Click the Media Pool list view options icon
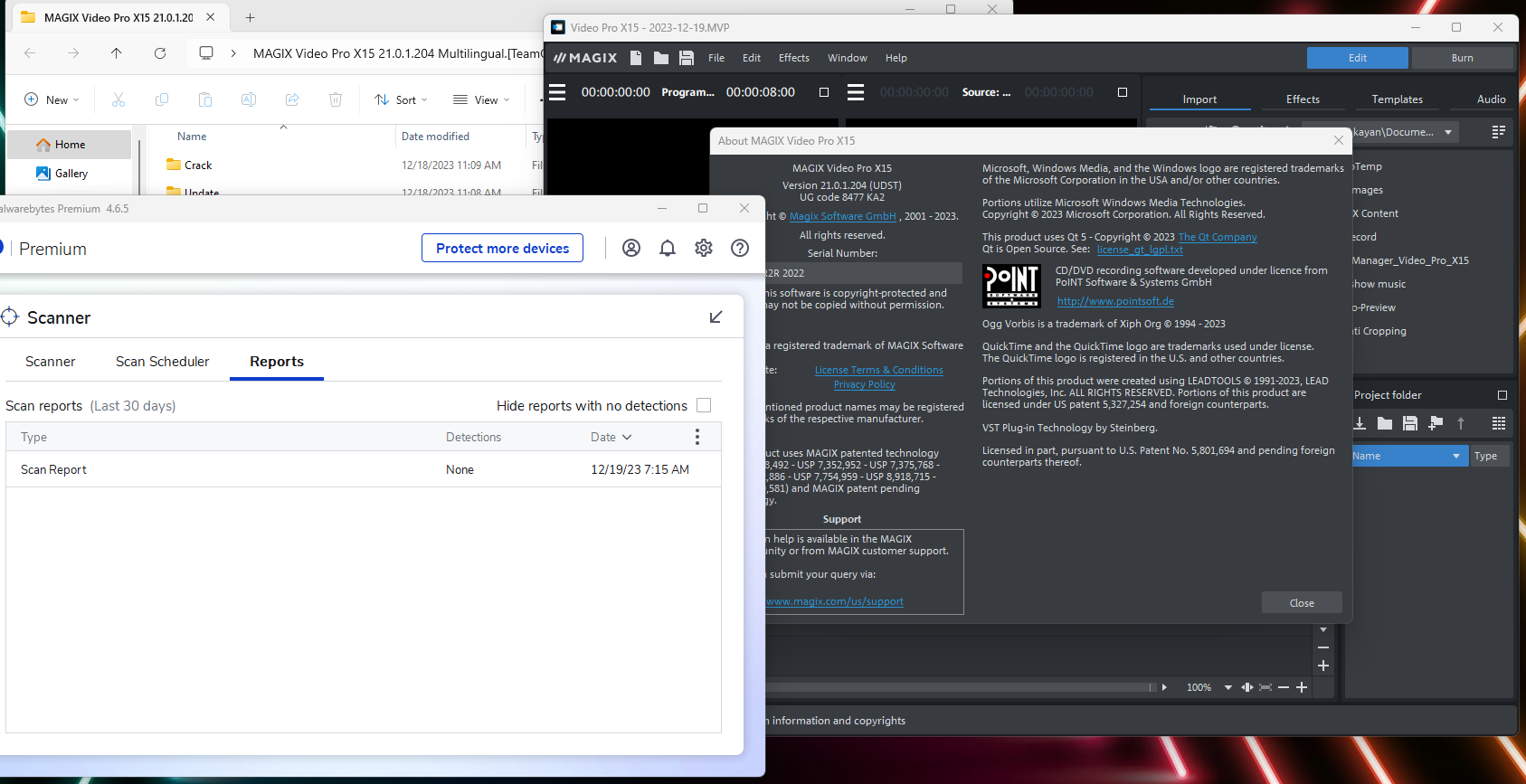The width and height of the screenshot is (1526, 784). (x=1499, y=132)
